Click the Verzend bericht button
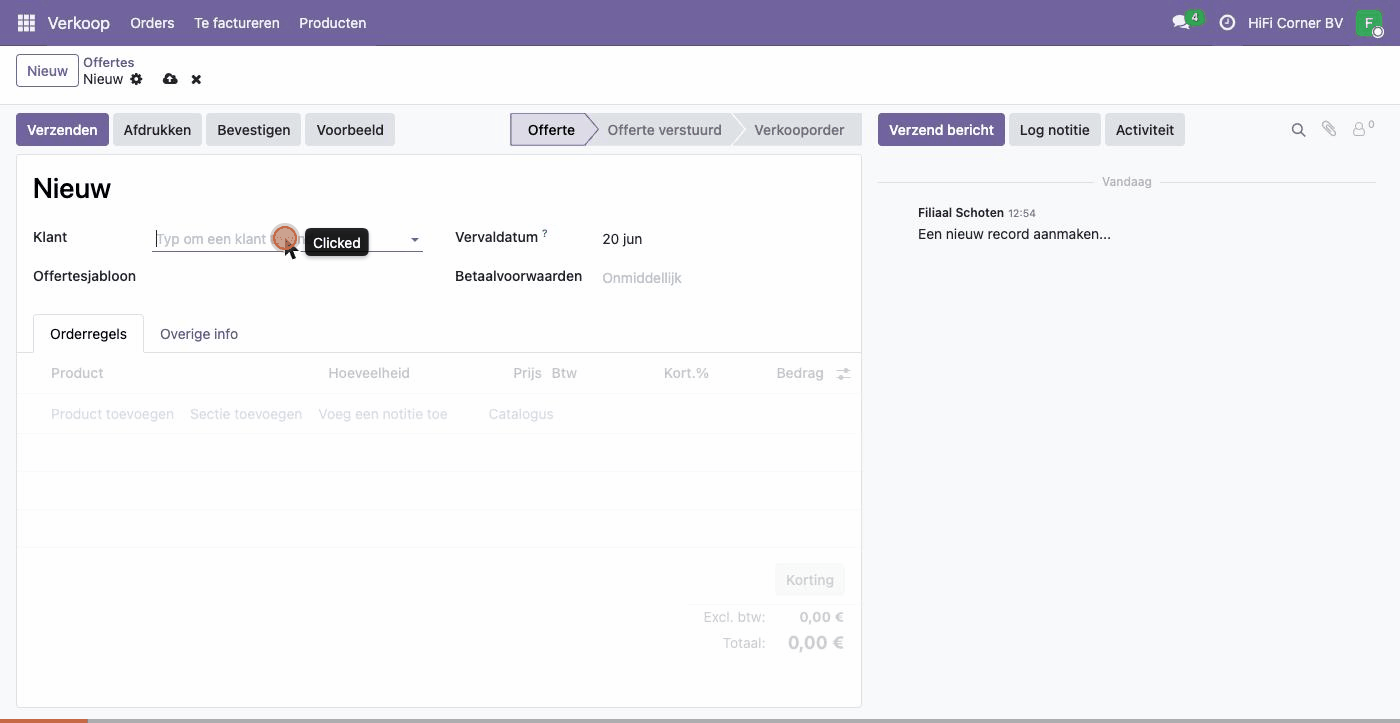 pos(941,130)
